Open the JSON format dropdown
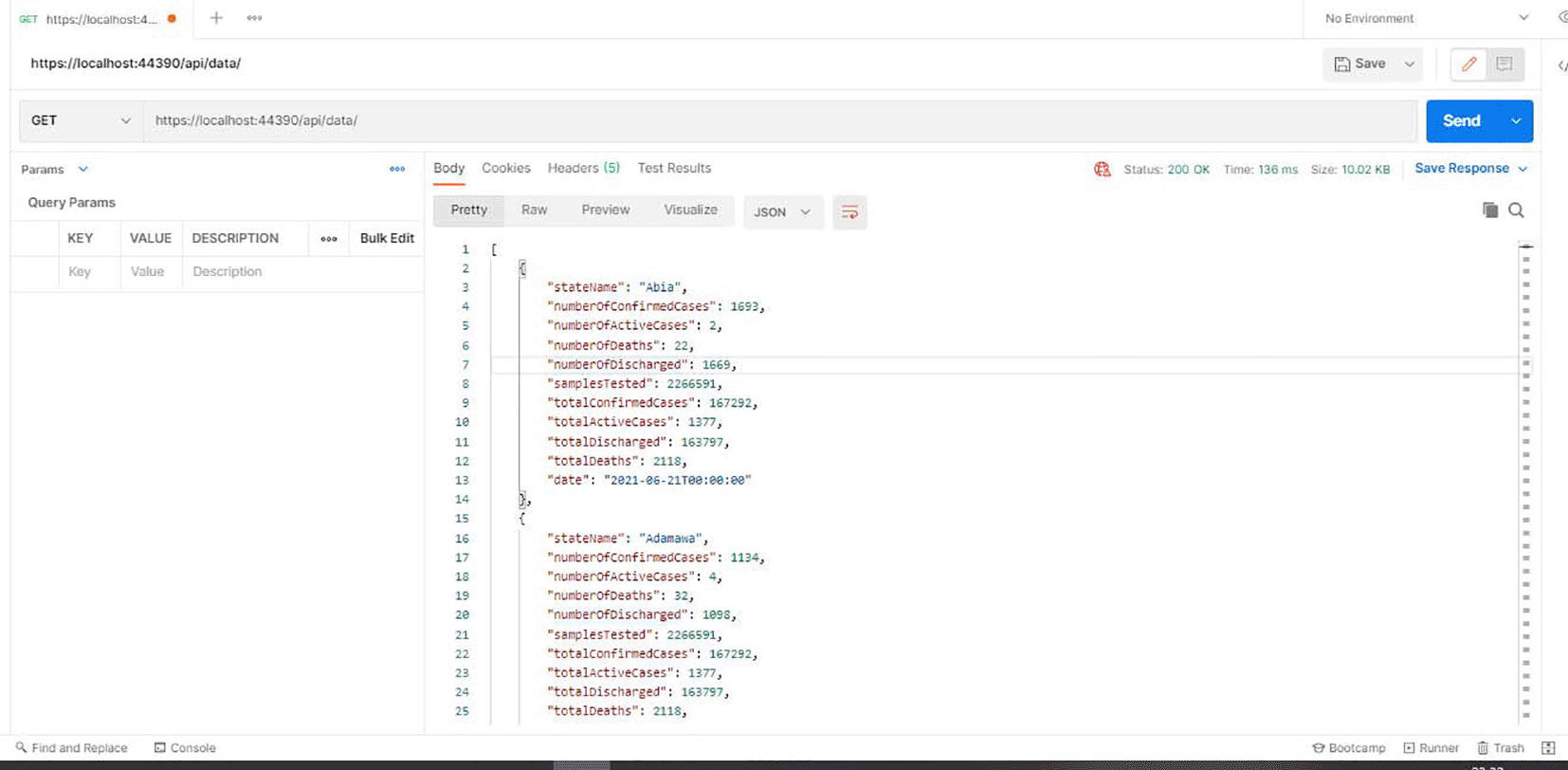The height and width of the screenshot is (770, 1568). point(783,212)
